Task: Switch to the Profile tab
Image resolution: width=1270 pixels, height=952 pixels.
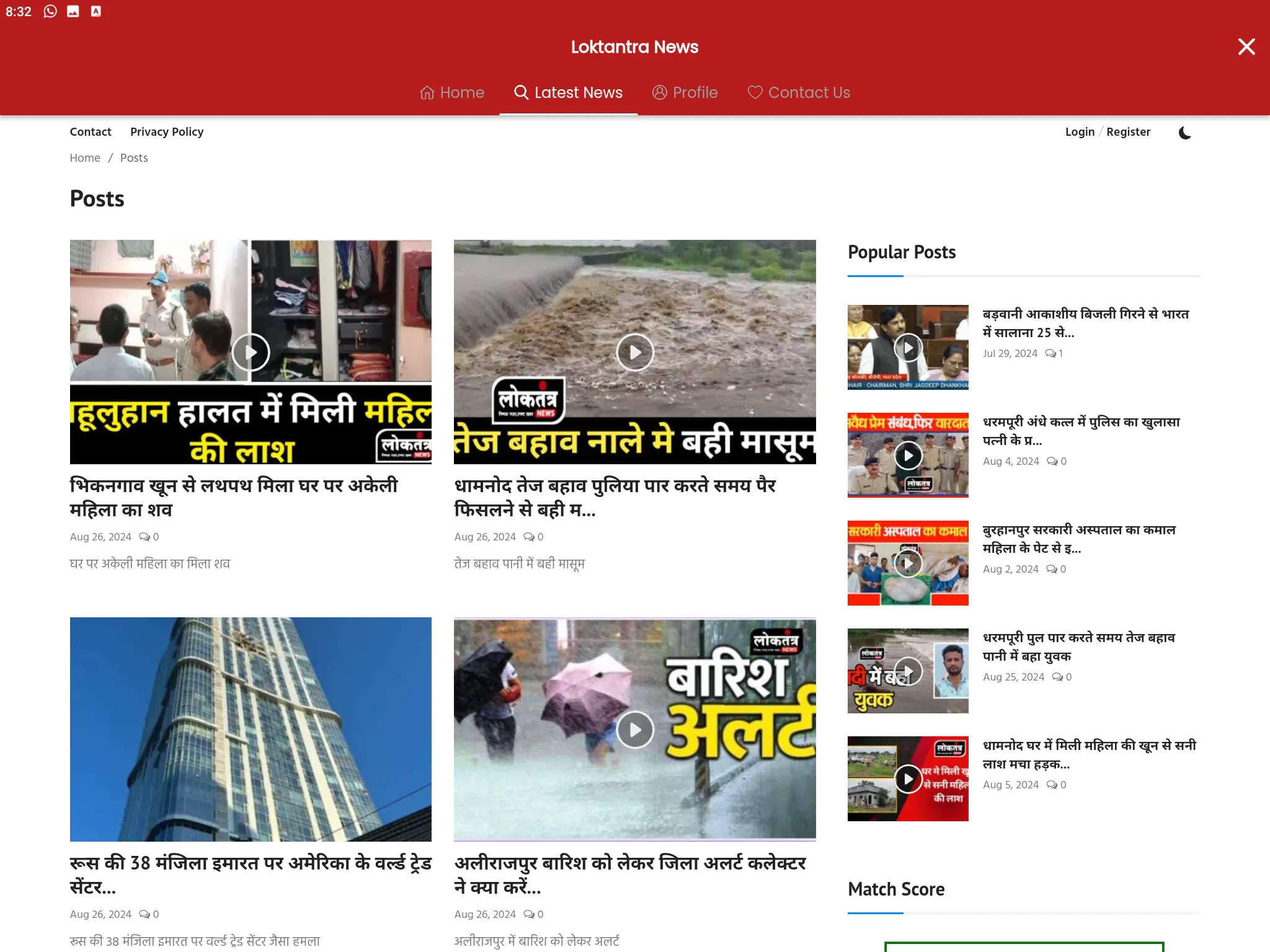Action: [x=685, y=92]
